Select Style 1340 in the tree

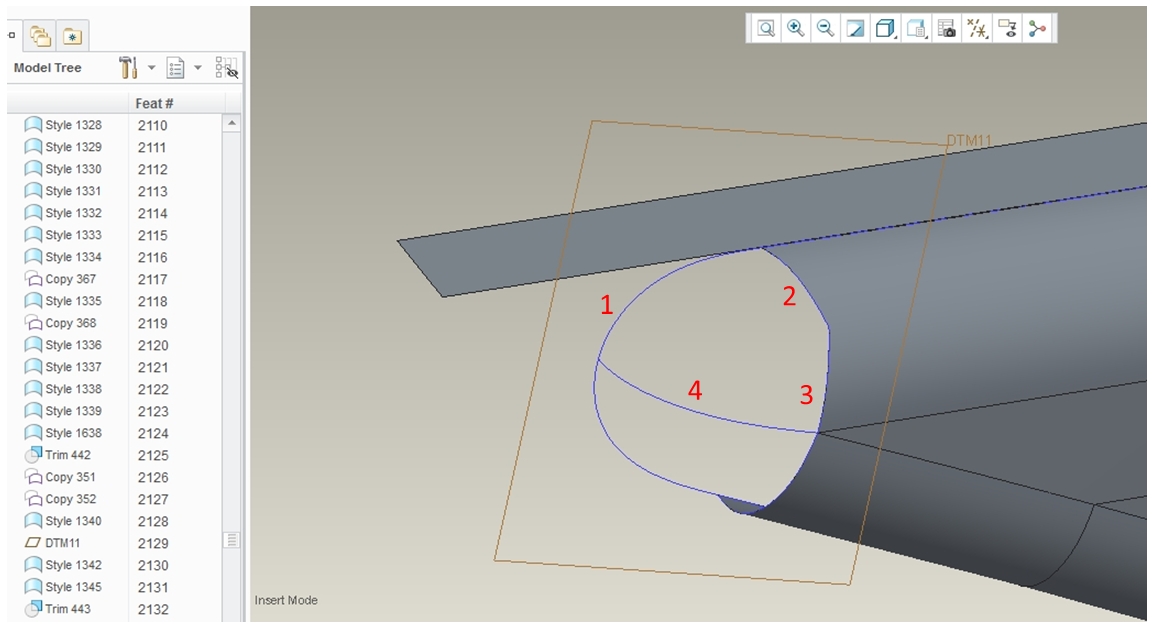click(x=63, y=521)
